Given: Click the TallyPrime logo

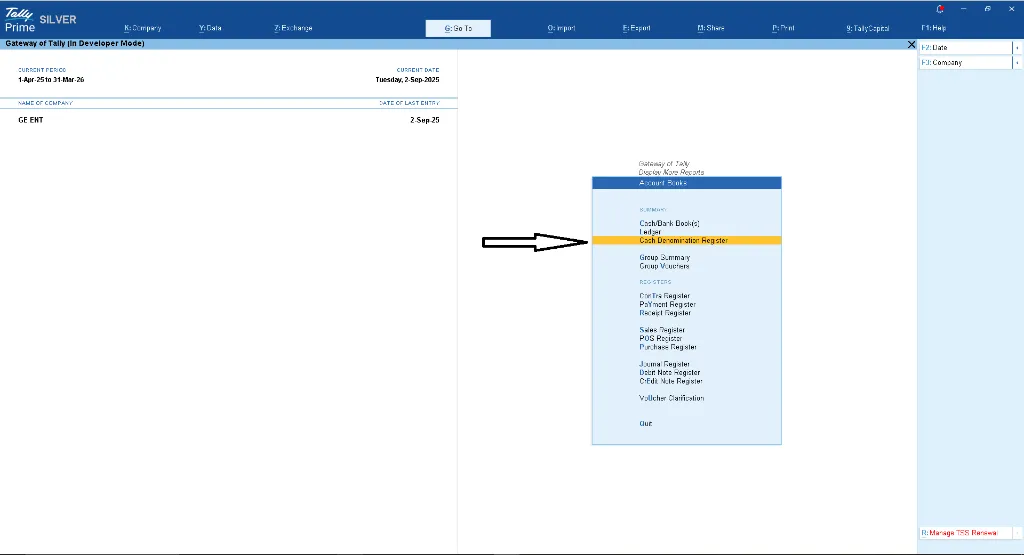Looking at the screenshot, I should point(20,20).
